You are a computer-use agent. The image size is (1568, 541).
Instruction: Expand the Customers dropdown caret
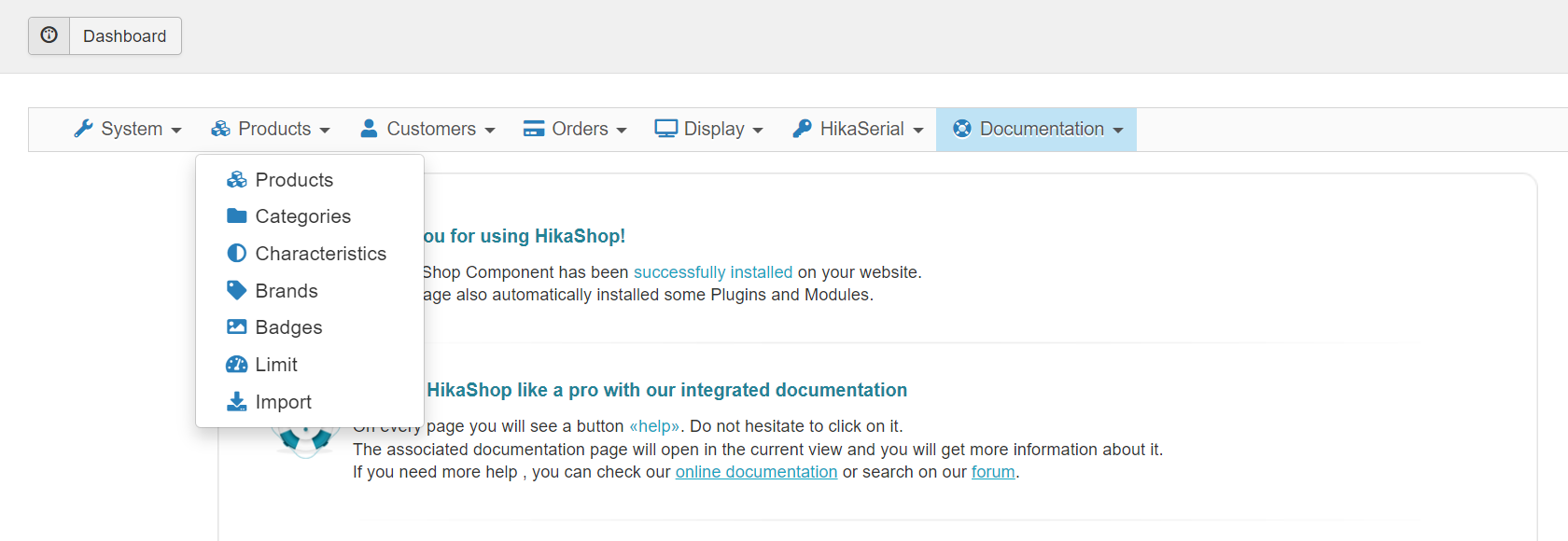(x=490, y=131)
